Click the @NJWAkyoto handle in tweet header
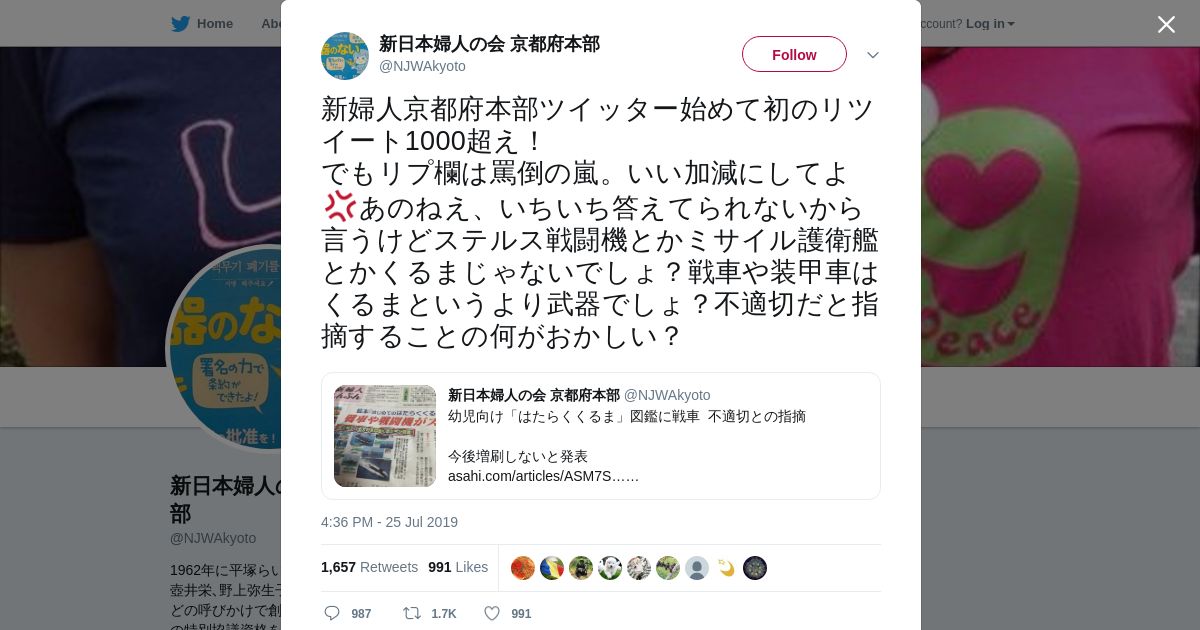 422,66
